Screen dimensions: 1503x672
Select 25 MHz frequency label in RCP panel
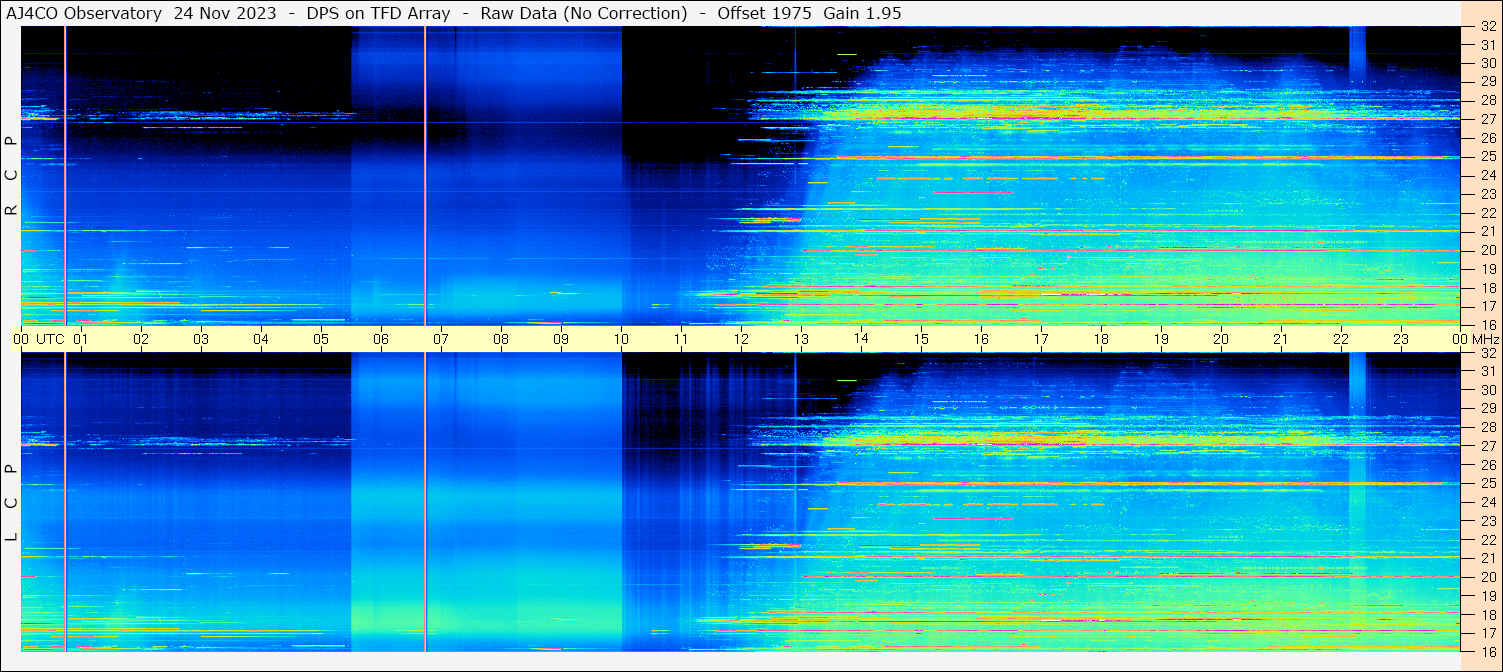click(x=1486, y=157)
